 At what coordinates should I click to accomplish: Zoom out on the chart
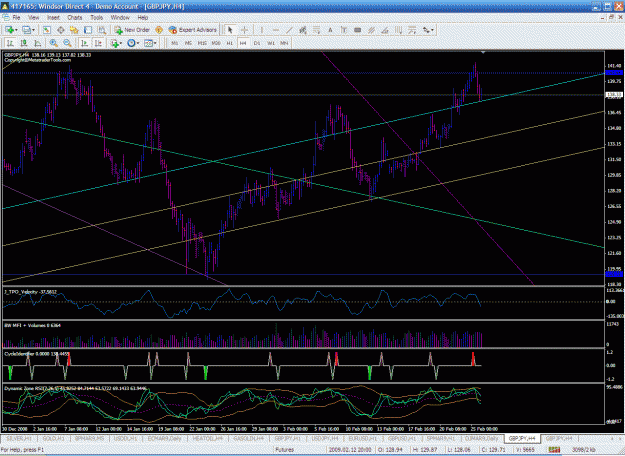tap(67, 43)
